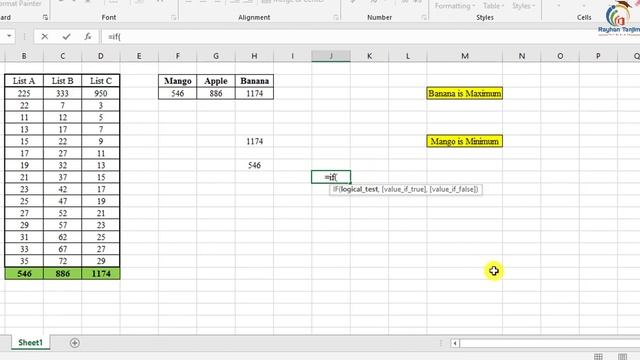
Task: Click the green total cell 886
Action: point(62,273)
